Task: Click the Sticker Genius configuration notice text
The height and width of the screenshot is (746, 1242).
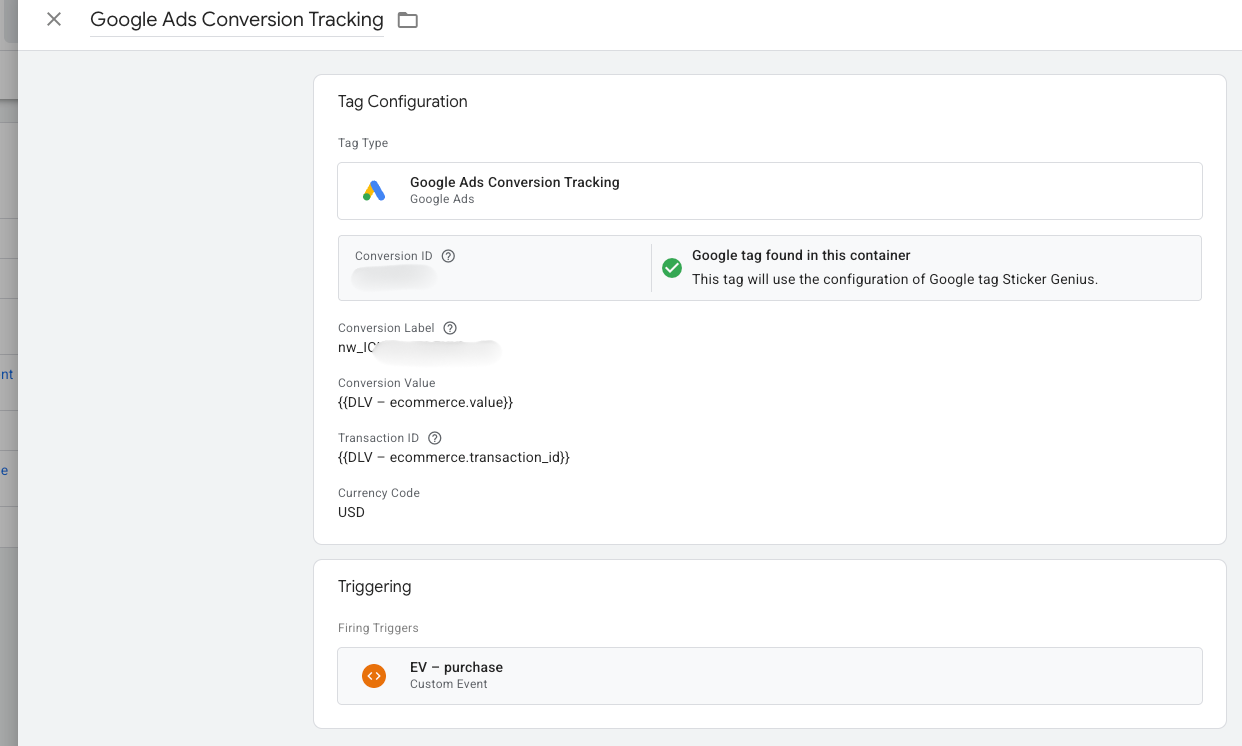Action: (895, 279)
